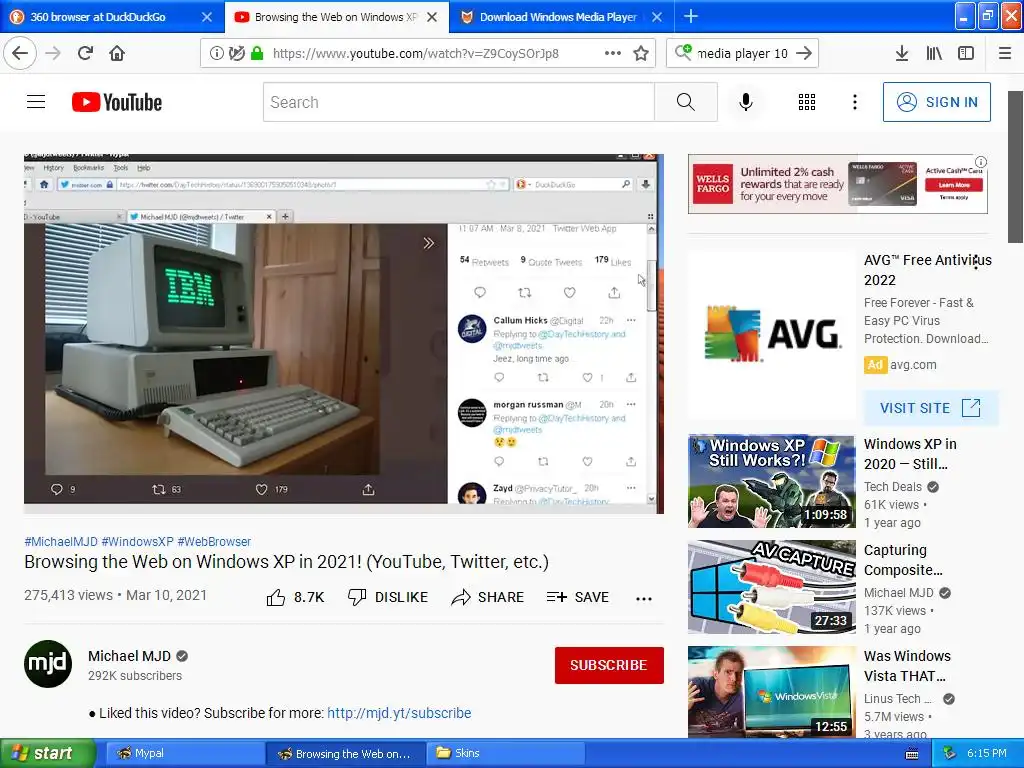Open the YouTube guide hamburger menu
This screenshot has height=768, width=1024.
tap(36, 102)
